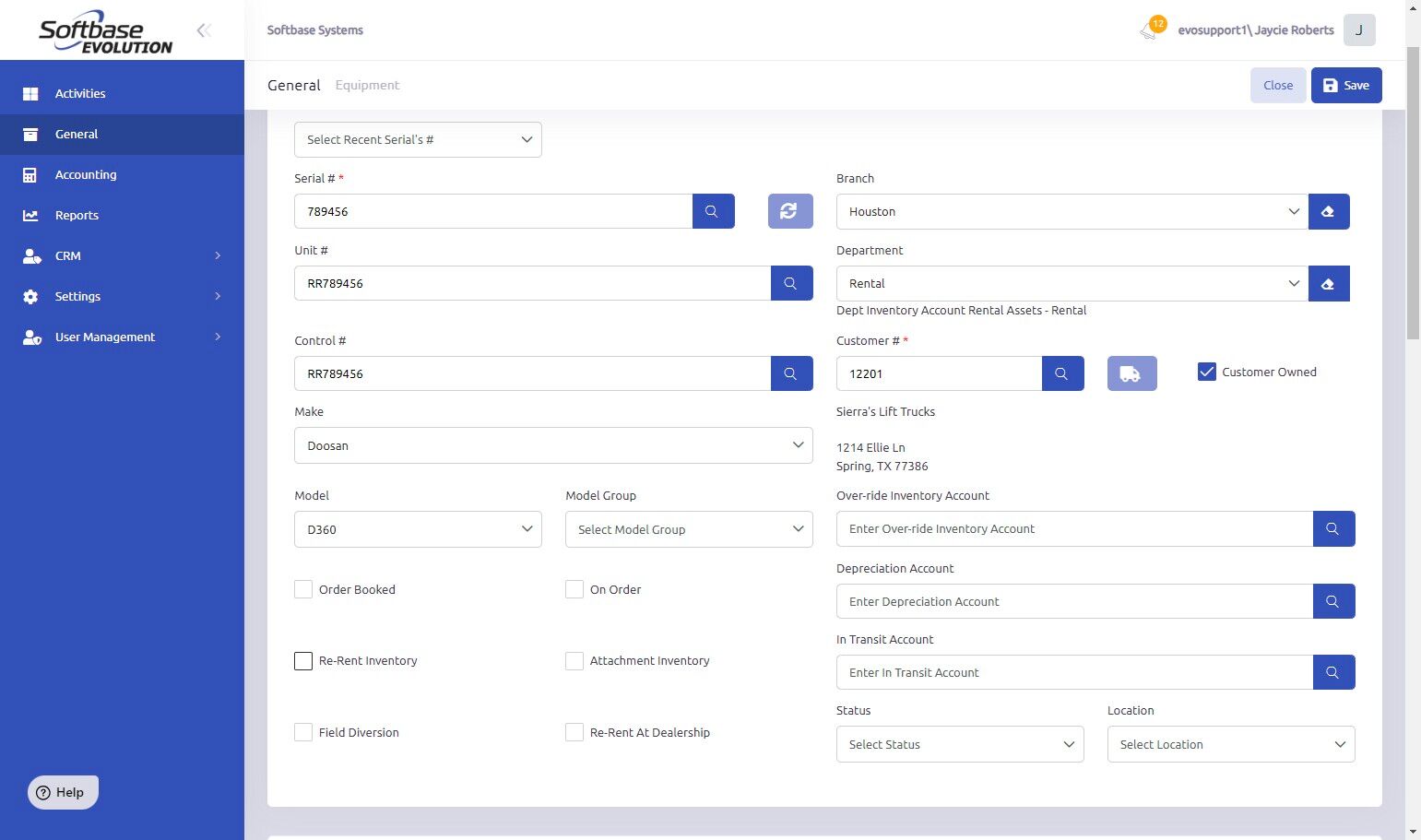Image resolution: width=1421 pixels, height=840 pixels.
Task: Focus the Over-ride Inventory Account field
Action: 1074,528
